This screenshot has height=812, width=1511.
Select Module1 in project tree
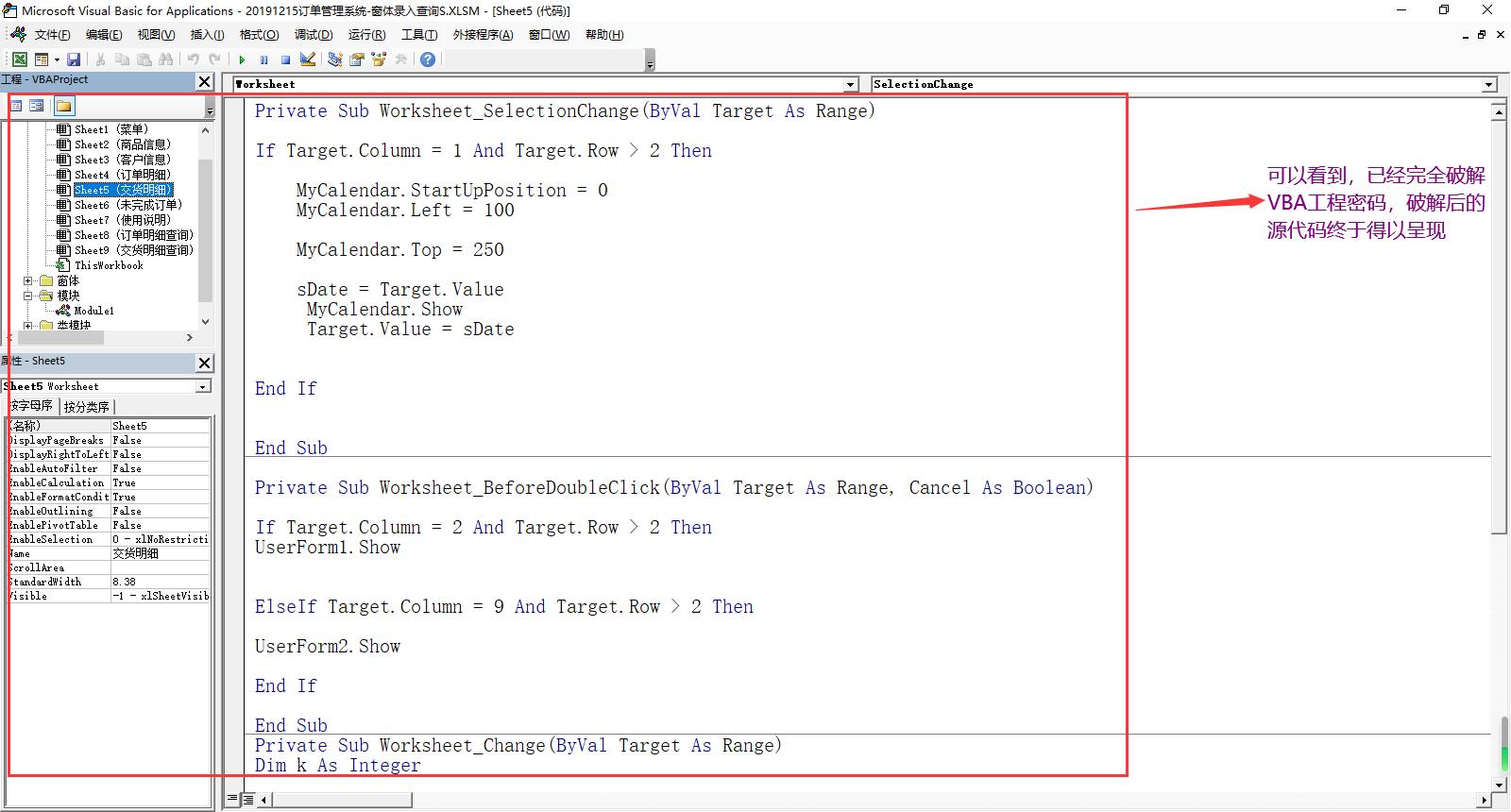coord(93,311)
